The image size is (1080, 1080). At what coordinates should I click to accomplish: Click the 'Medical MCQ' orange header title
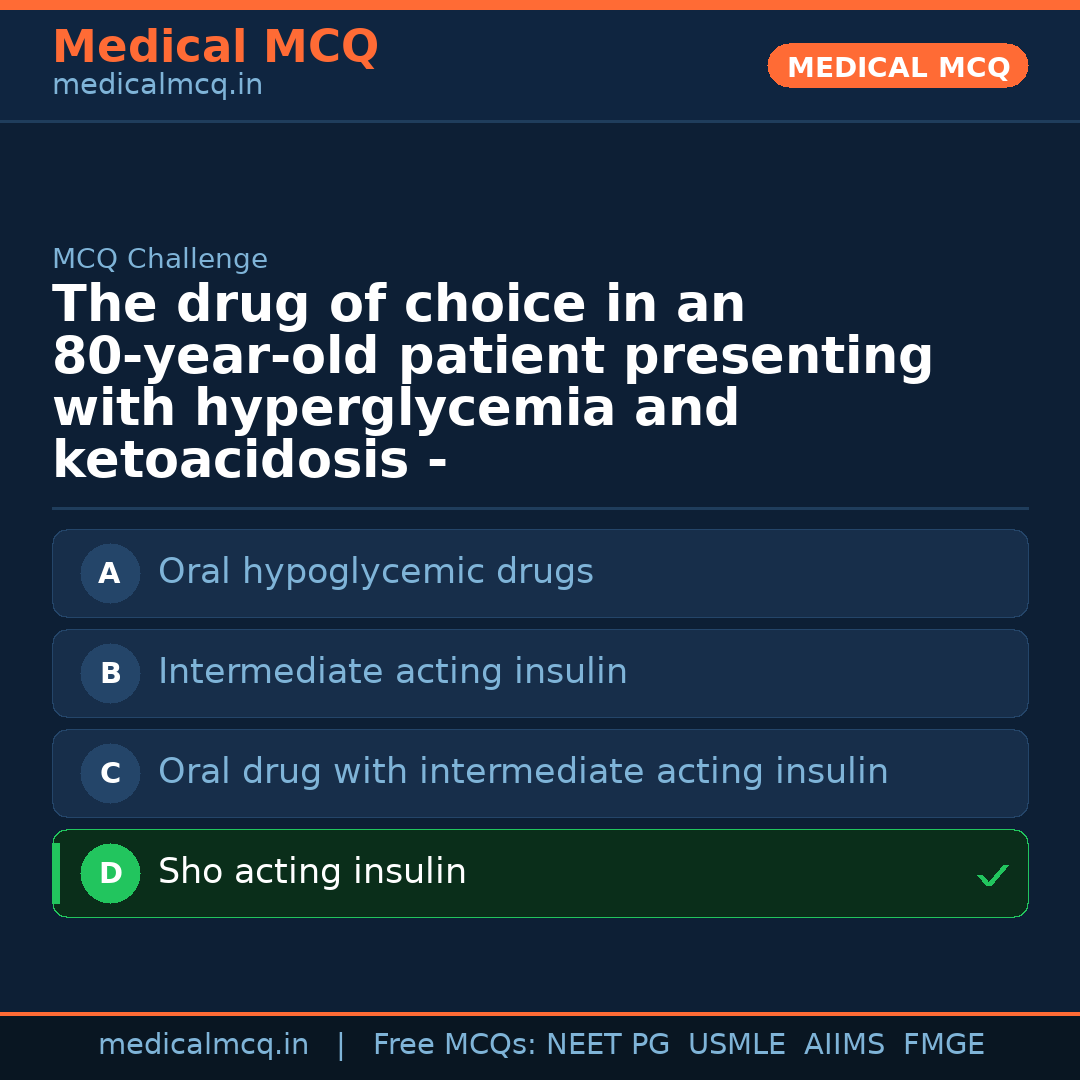[215, 47]
